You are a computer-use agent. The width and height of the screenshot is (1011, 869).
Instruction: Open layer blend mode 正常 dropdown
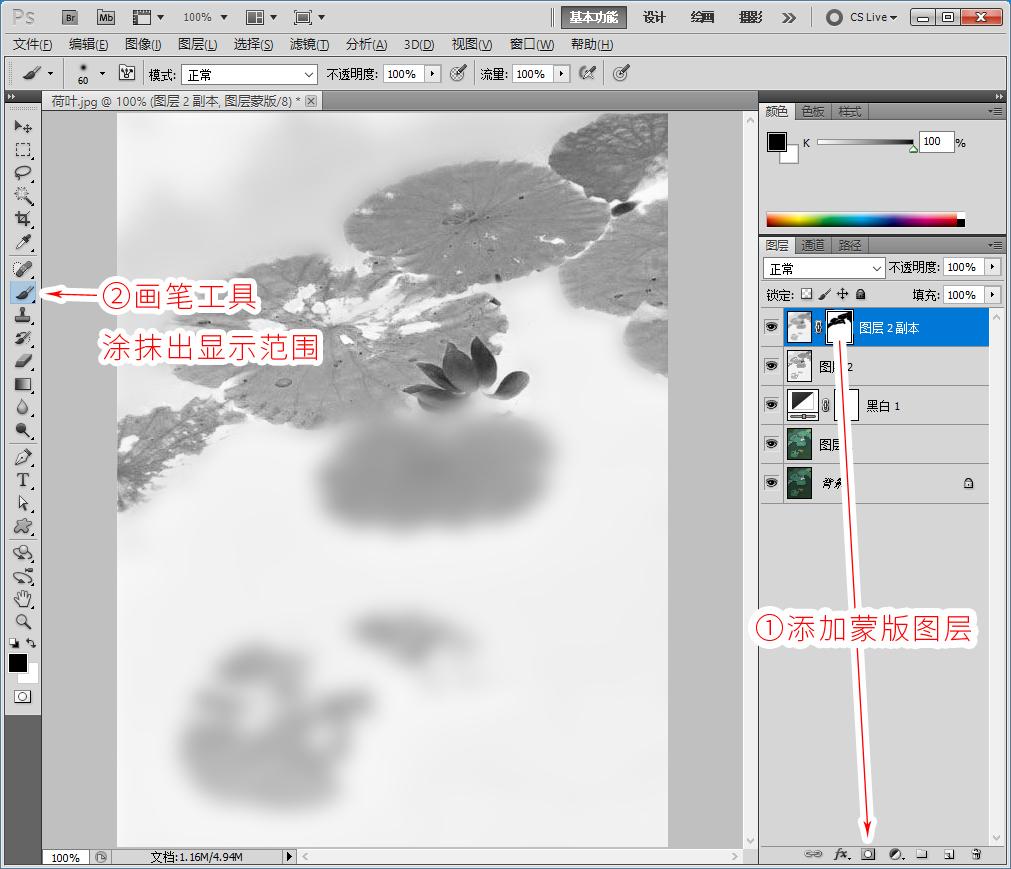point(824,268)
